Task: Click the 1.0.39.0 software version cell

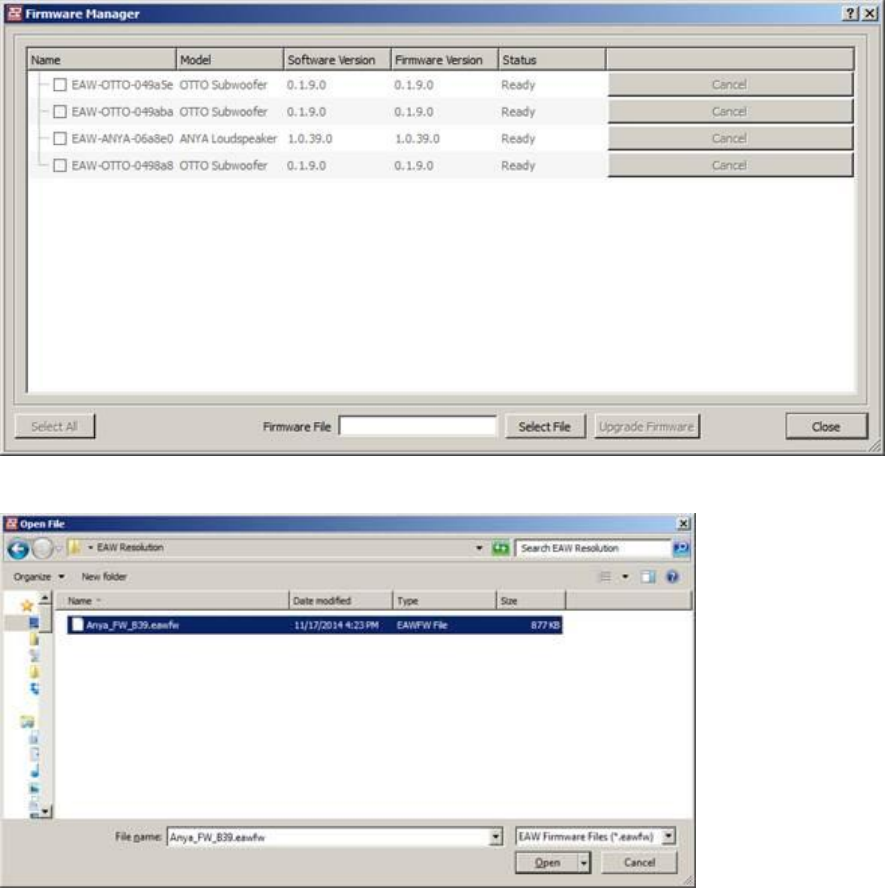Action: point(310,138)
